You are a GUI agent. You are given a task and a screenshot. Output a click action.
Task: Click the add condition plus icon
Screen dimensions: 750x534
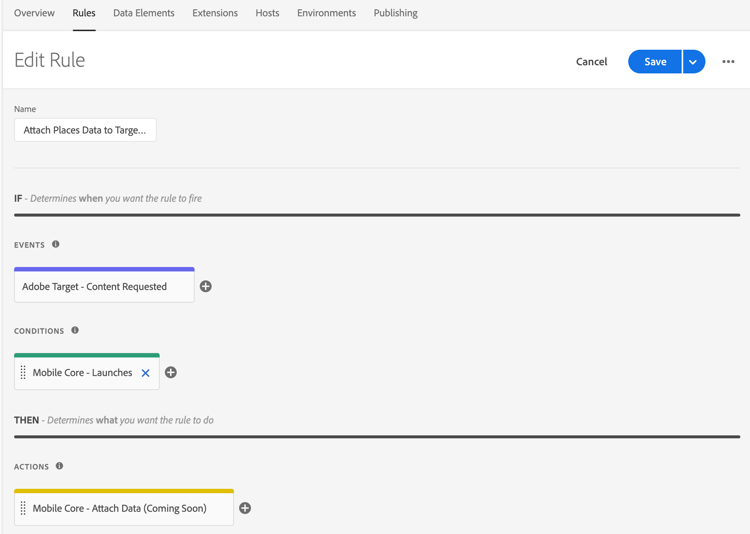click(x=171, y=373)
